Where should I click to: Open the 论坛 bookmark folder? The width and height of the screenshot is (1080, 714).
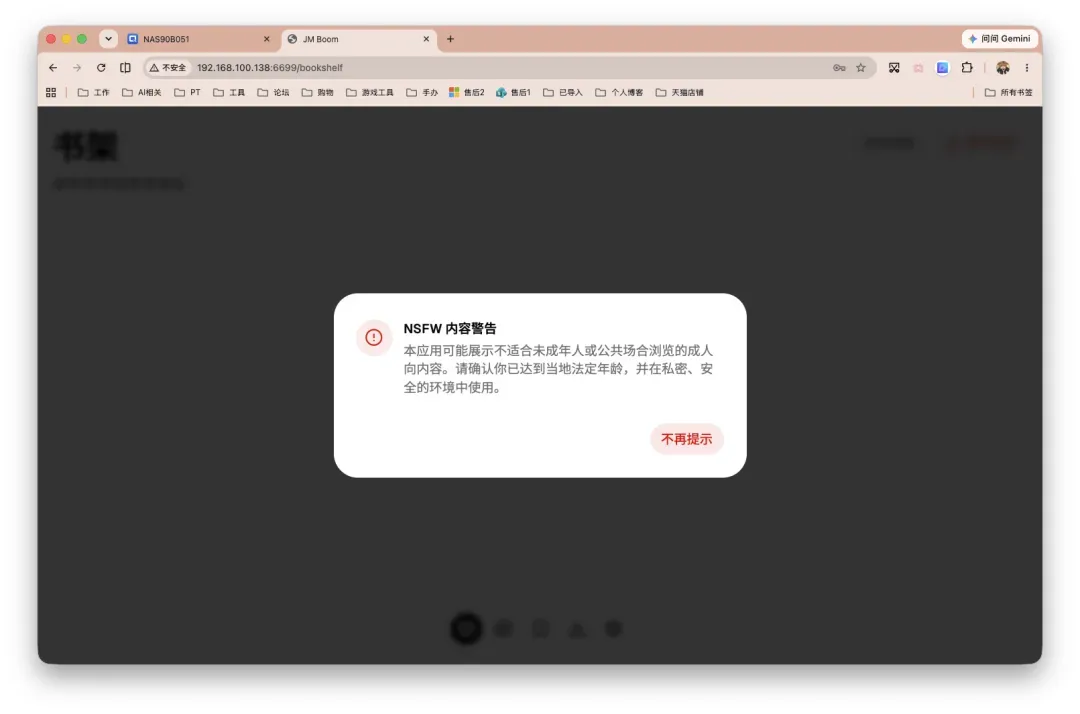[x=273, y=92]
